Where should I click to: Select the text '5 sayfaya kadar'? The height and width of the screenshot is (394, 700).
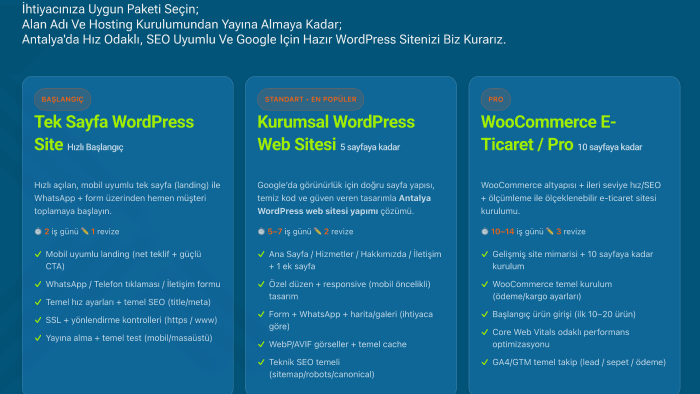tap(370, 147)
